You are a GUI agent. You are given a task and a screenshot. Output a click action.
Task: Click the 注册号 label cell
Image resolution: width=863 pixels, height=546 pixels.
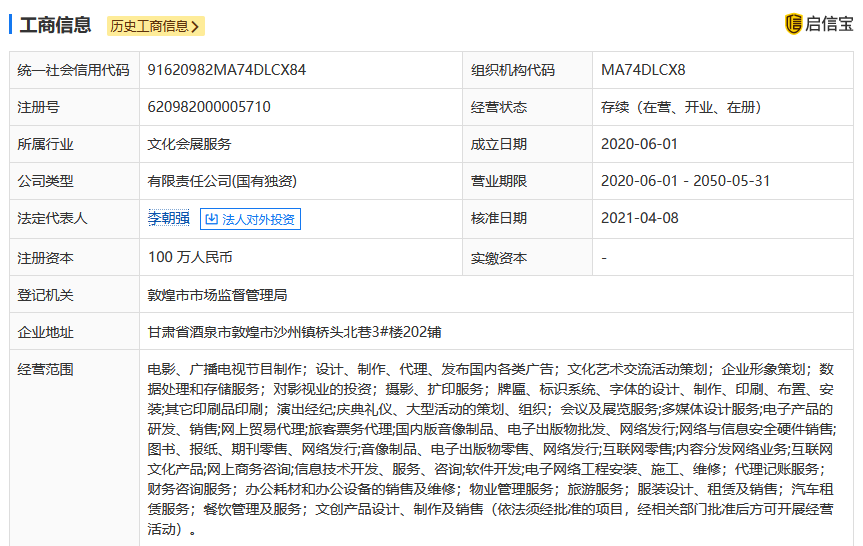(74, 107)
